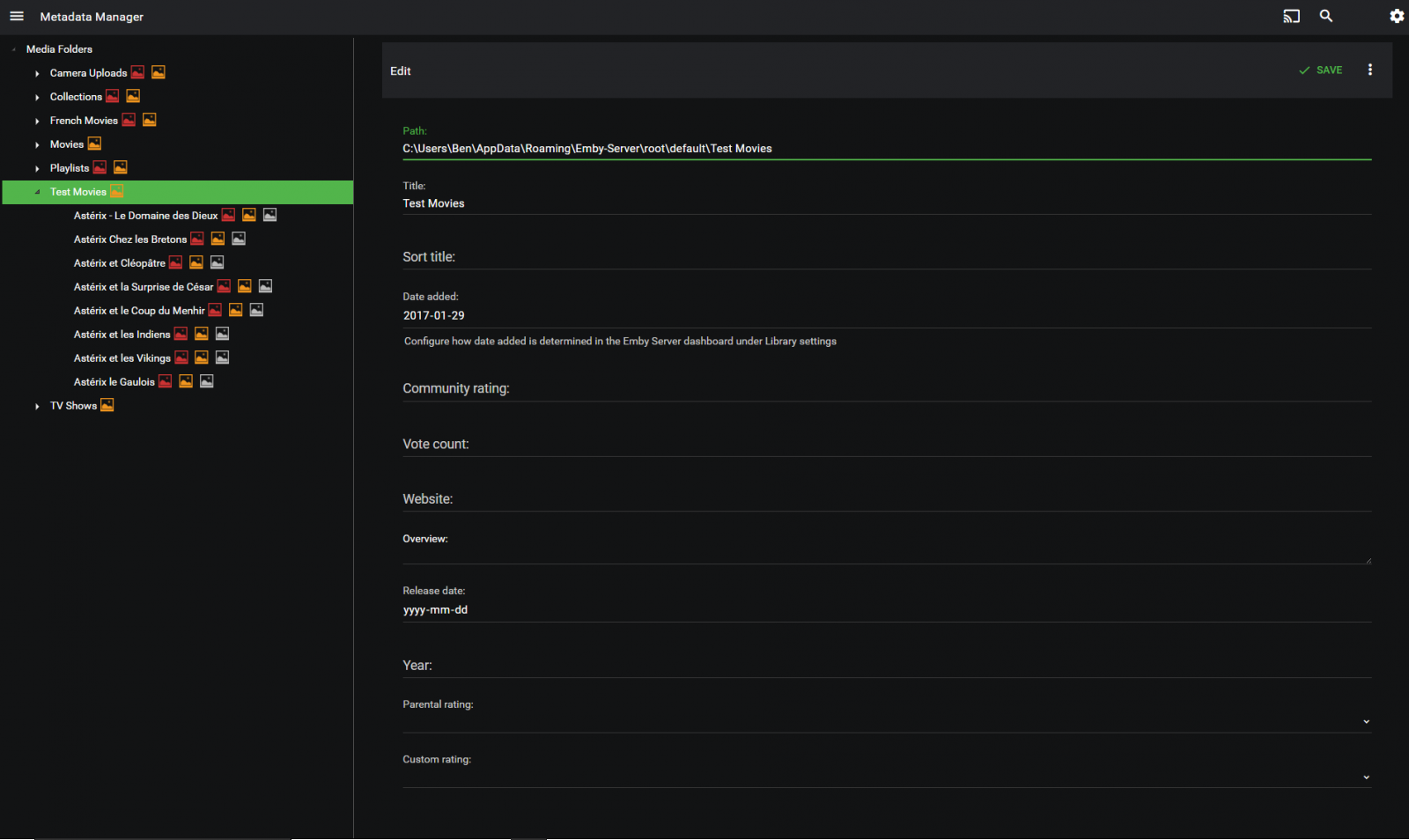The width and height of the screenshot is (1409, 840).
Task: Expand the Camera Uploads folder
Action: point(37,72)
